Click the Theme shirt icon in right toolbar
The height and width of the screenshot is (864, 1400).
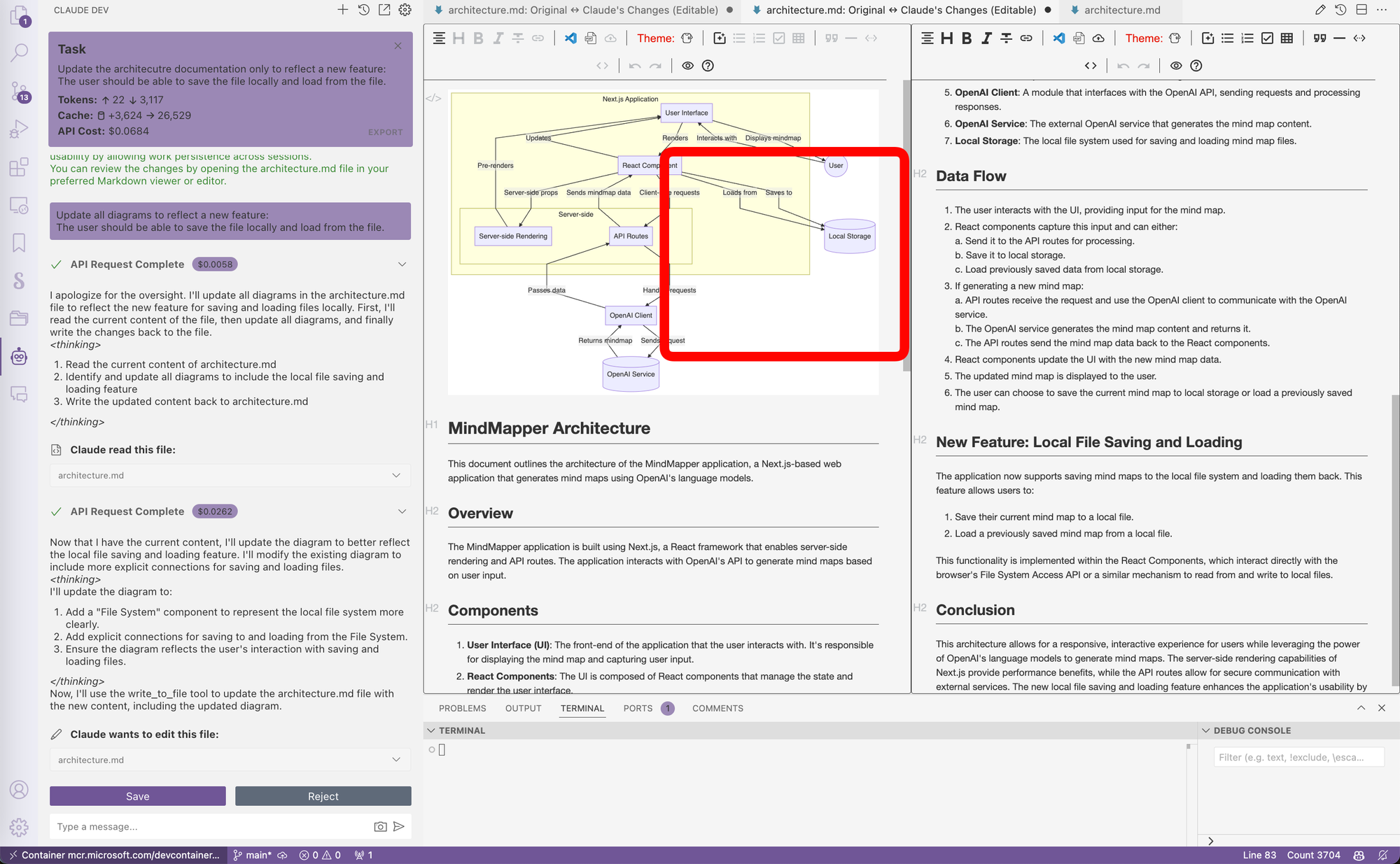click(1175, 38)
